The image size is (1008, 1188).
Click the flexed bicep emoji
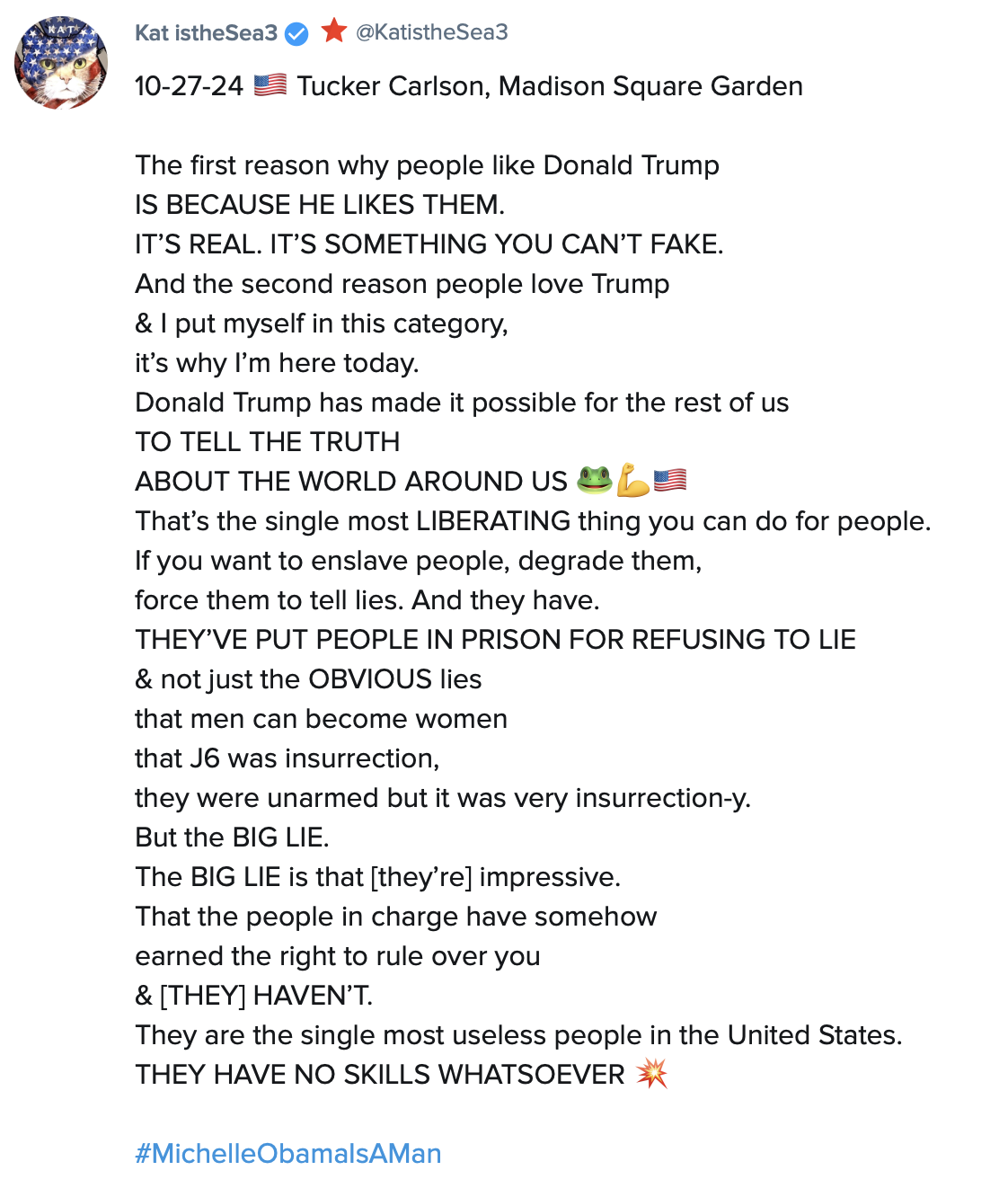click(632, 480)
